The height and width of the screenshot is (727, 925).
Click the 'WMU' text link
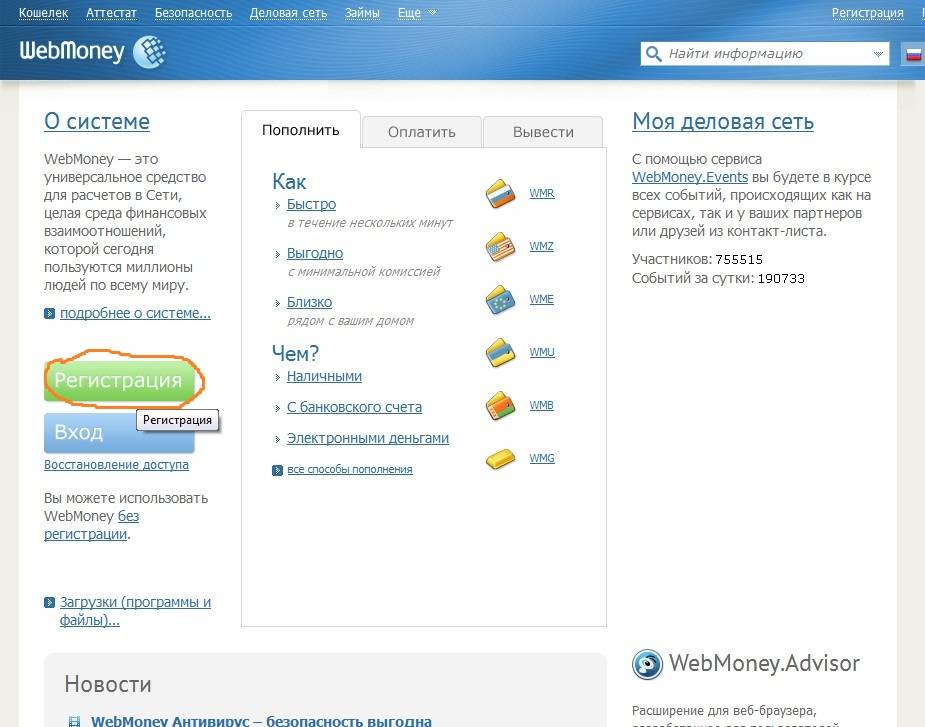[542, 352]
